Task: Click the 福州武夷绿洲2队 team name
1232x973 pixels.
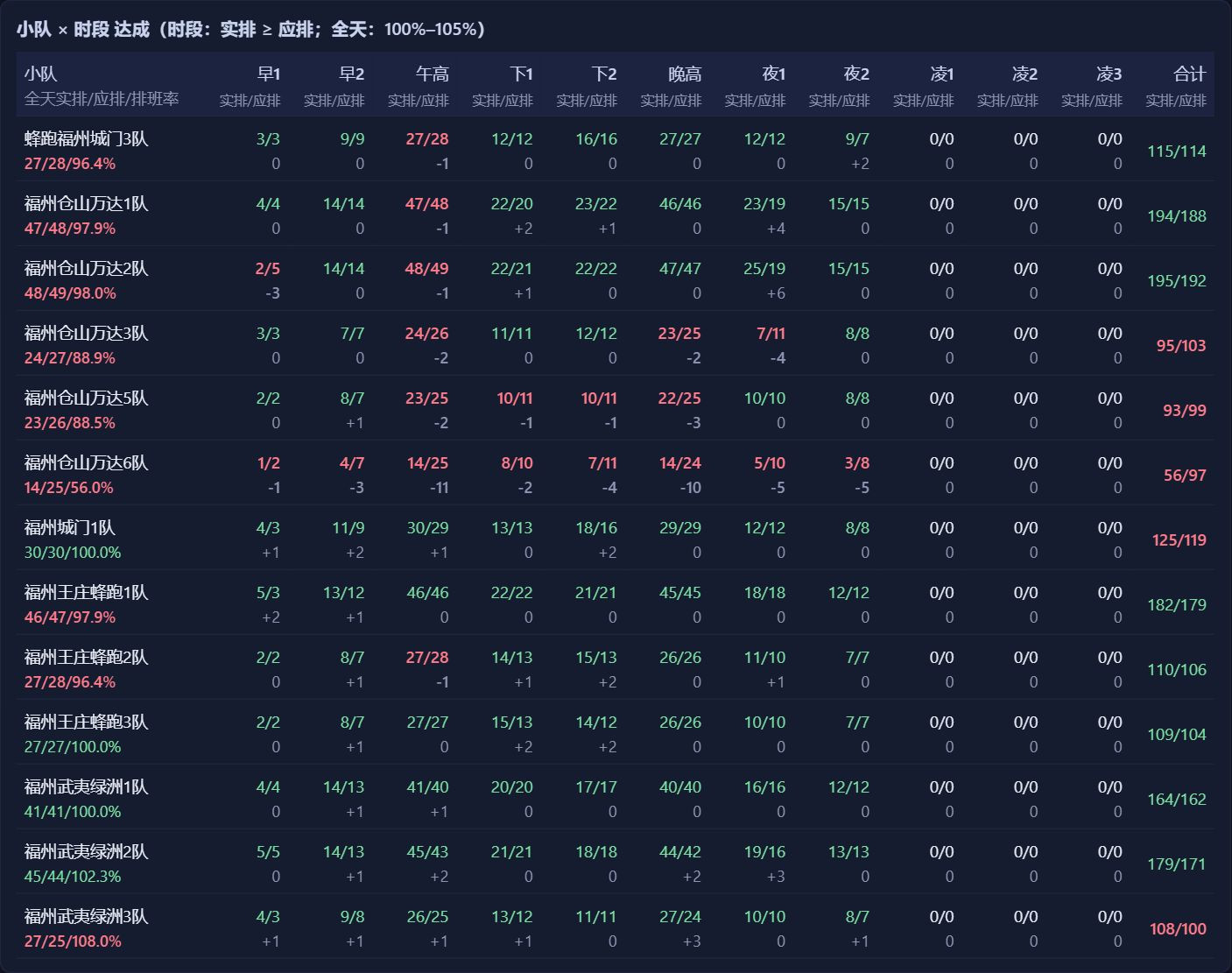Action: point(87,852)
